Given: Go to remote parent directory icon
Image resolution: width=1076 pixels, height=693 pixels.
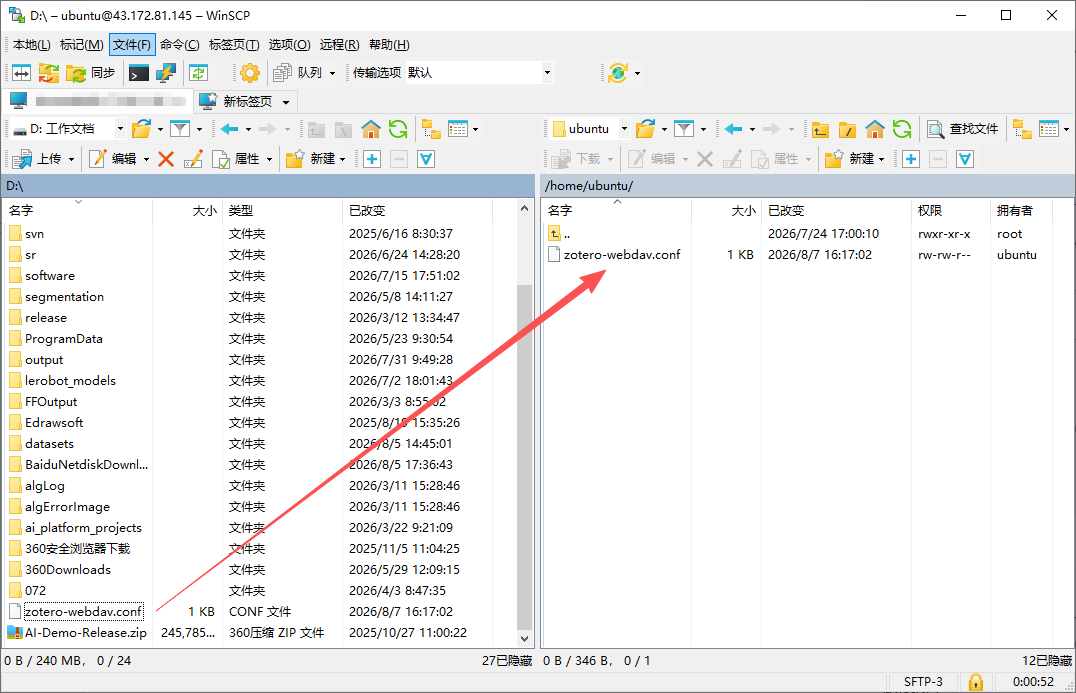Looking at the screenshot, I should (x=820, y=128).
